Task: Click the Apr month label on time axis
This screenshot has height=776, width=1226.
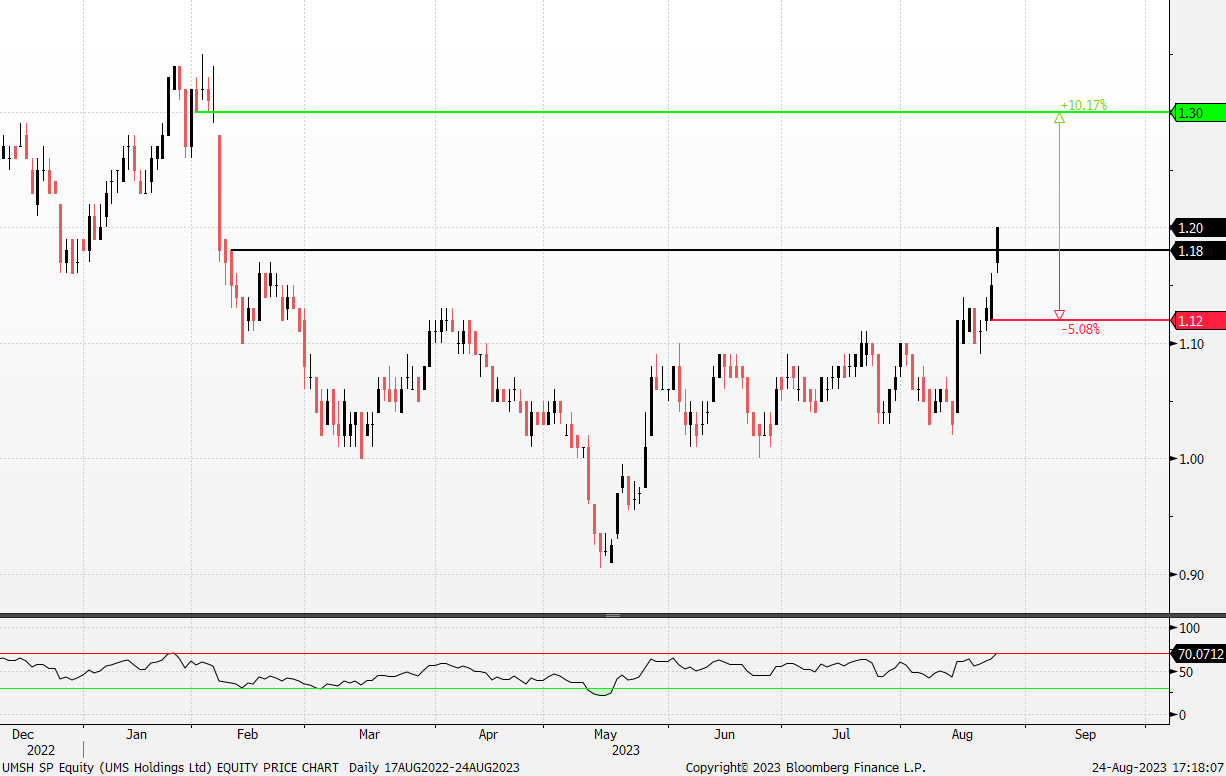Action: tap(488, 734)
